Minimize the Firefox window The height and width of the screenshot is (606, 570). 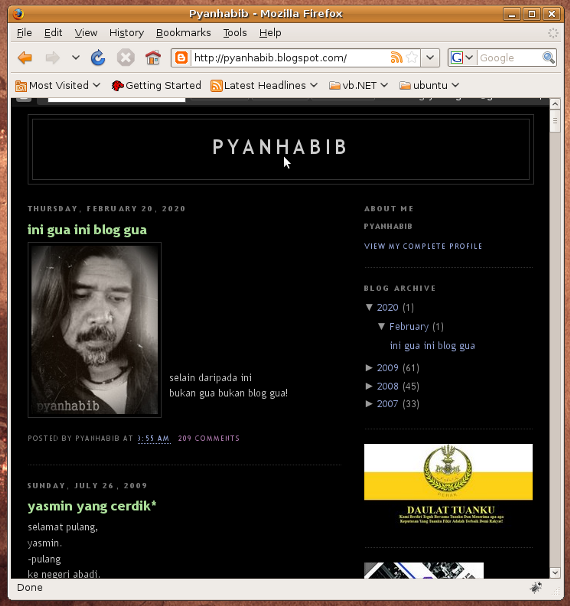(x=512, y=14)
